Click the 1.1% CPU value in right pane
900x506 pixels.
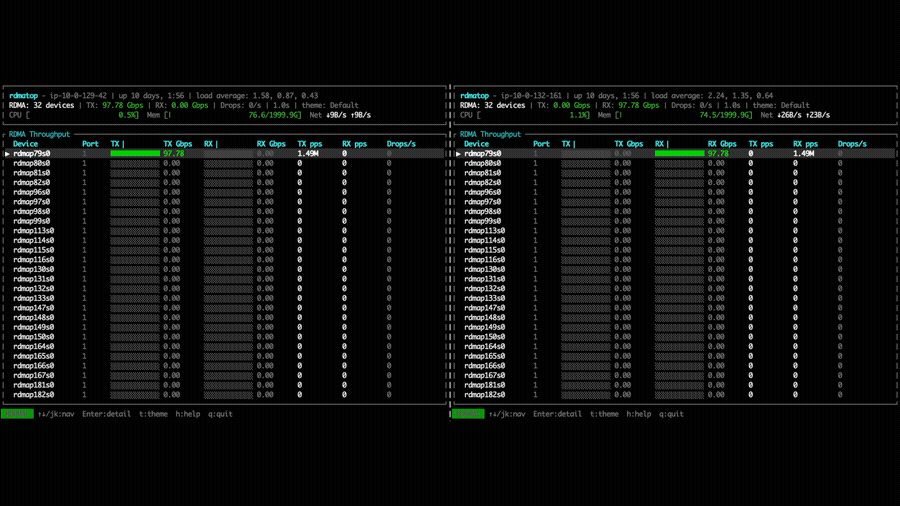[x=579, y=115]
